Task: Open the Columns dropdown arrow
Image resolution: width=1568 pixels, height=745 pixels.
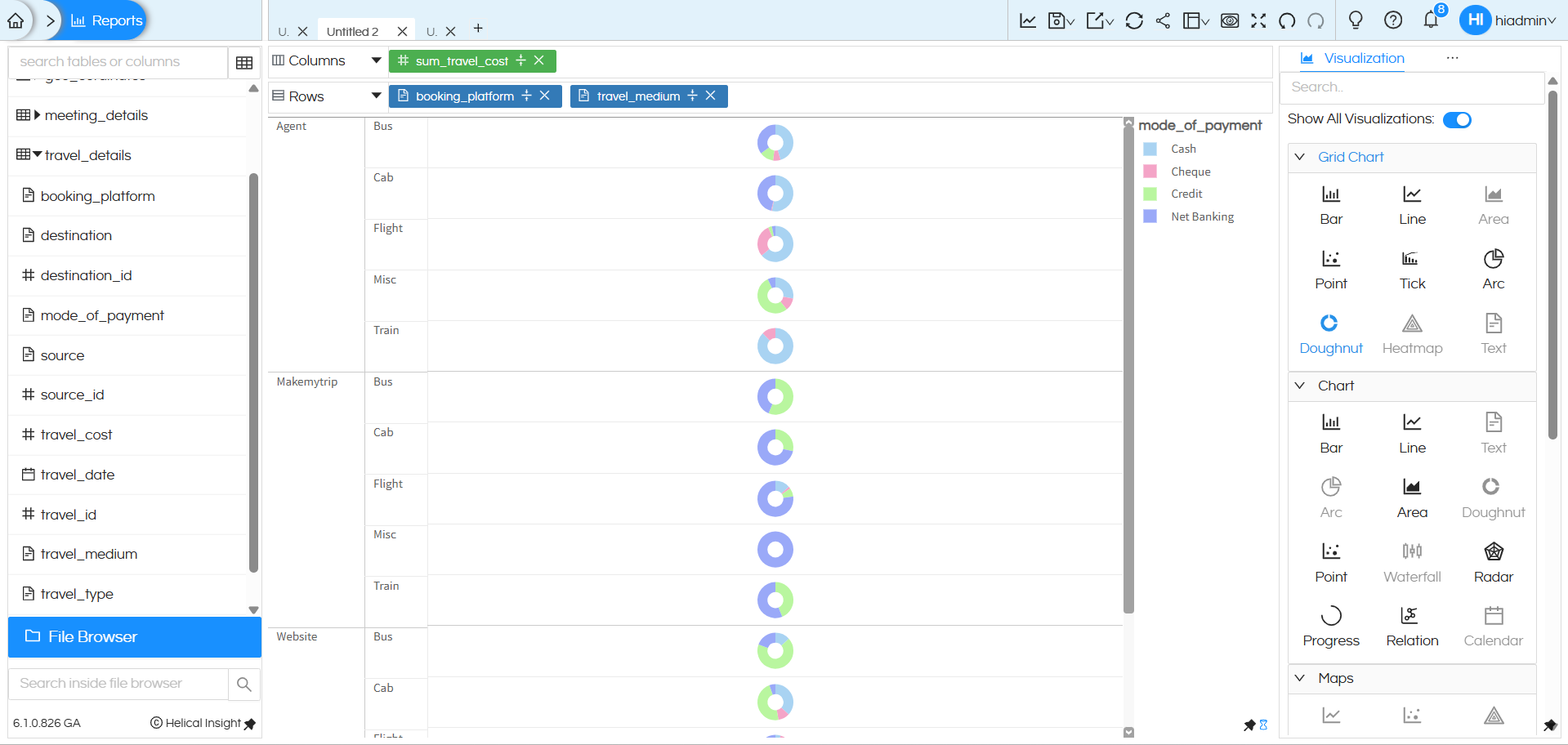Action: 376,60
